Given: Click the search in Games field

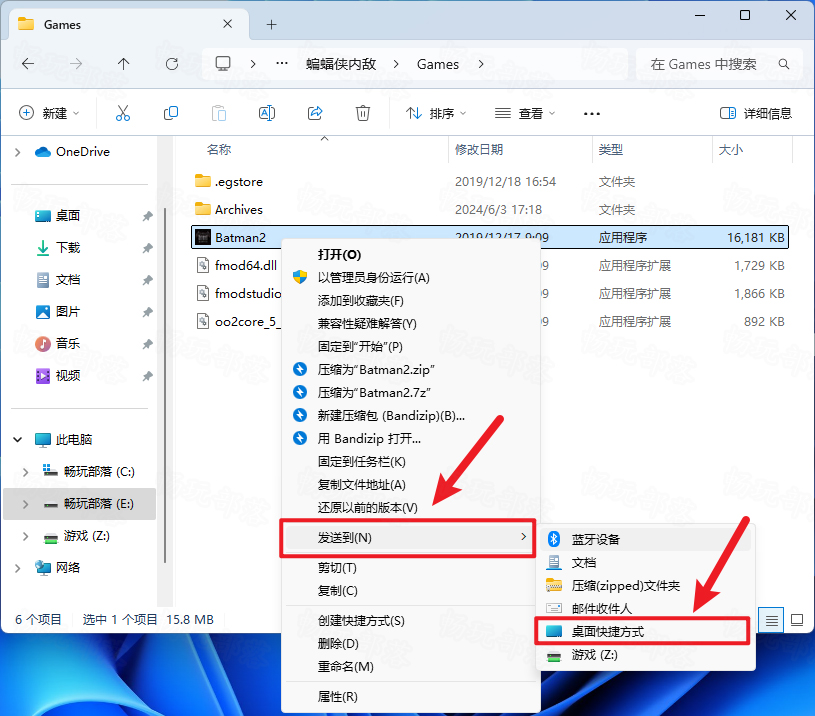Looking at the screenshot, I should [719, 64].
